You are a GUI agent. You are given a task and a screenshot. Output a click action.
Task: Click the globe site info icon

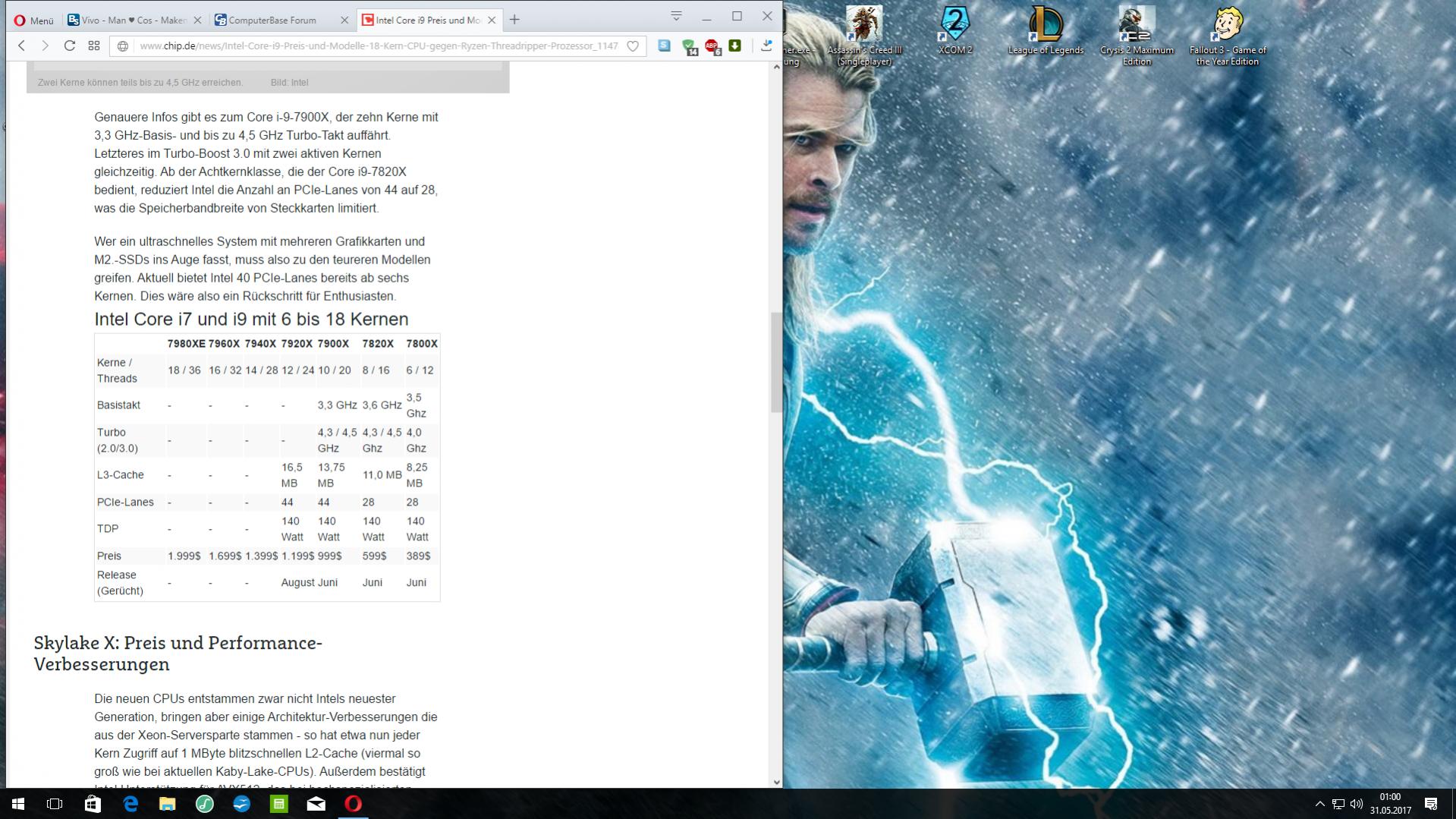(122, 46)
